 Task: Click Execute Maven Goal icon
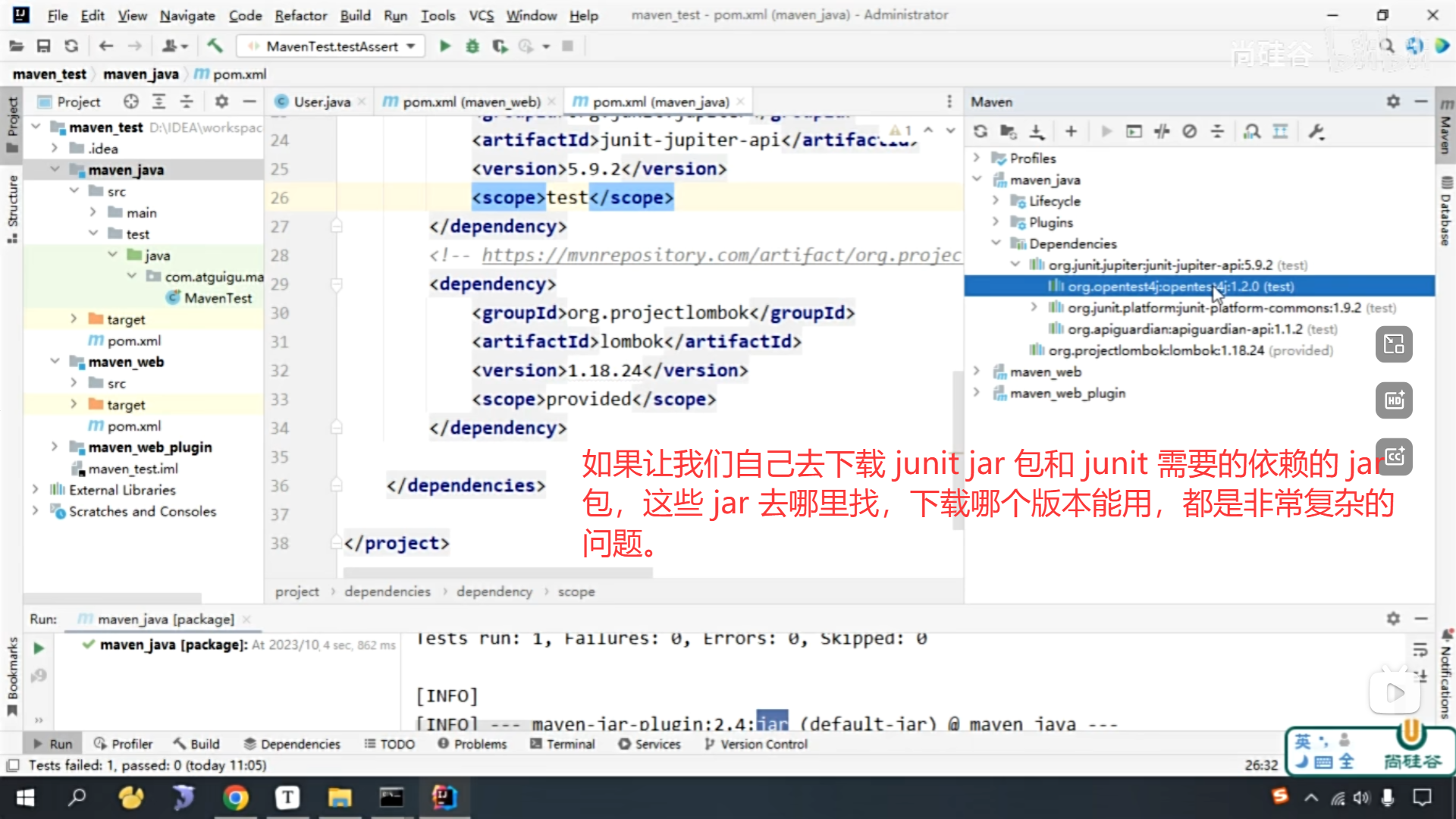pyautogui.click(x=1134, y=131)
